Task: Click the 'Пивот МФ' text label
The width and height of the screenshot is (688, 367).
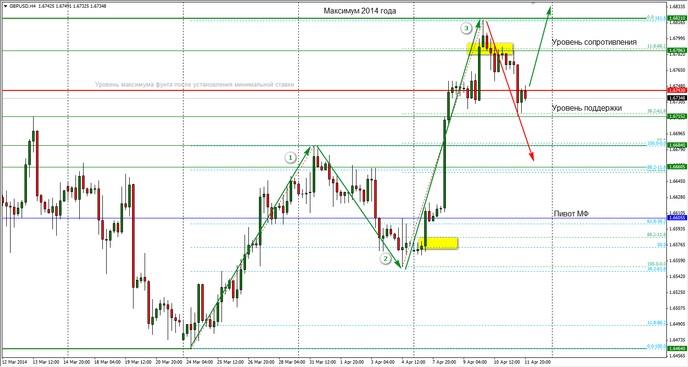Action: (571, 213)
